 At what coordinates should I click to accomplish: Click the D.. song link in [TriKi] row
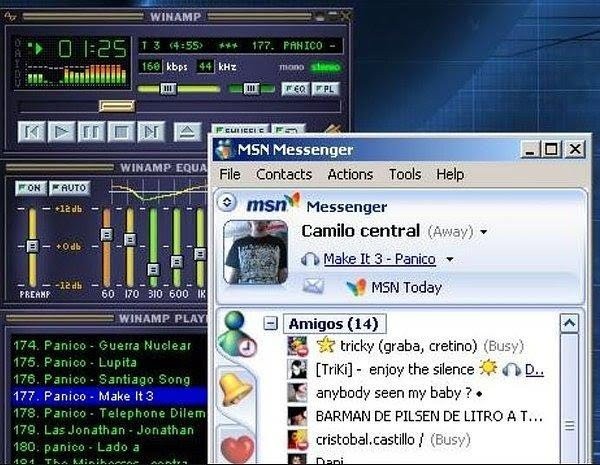point(535,370)
